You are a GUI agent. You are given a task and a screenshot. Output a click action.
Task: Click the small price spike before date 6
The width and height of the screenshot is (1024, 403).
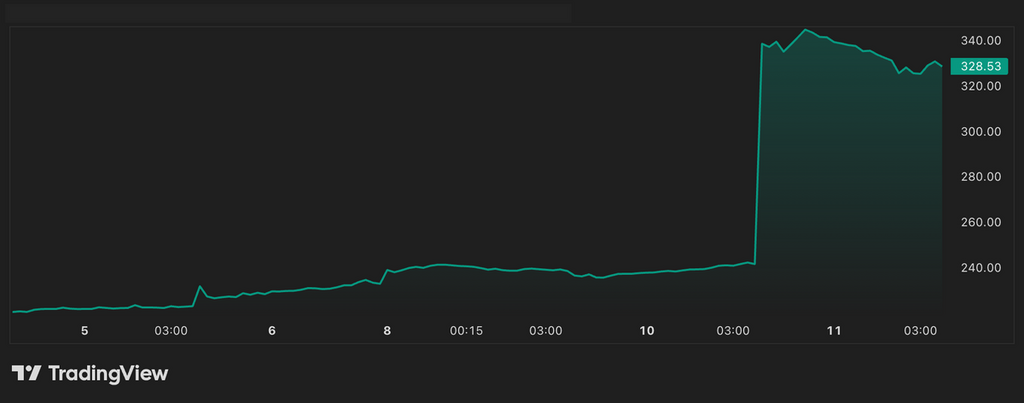pyautogui.click(x=200, y=287)
